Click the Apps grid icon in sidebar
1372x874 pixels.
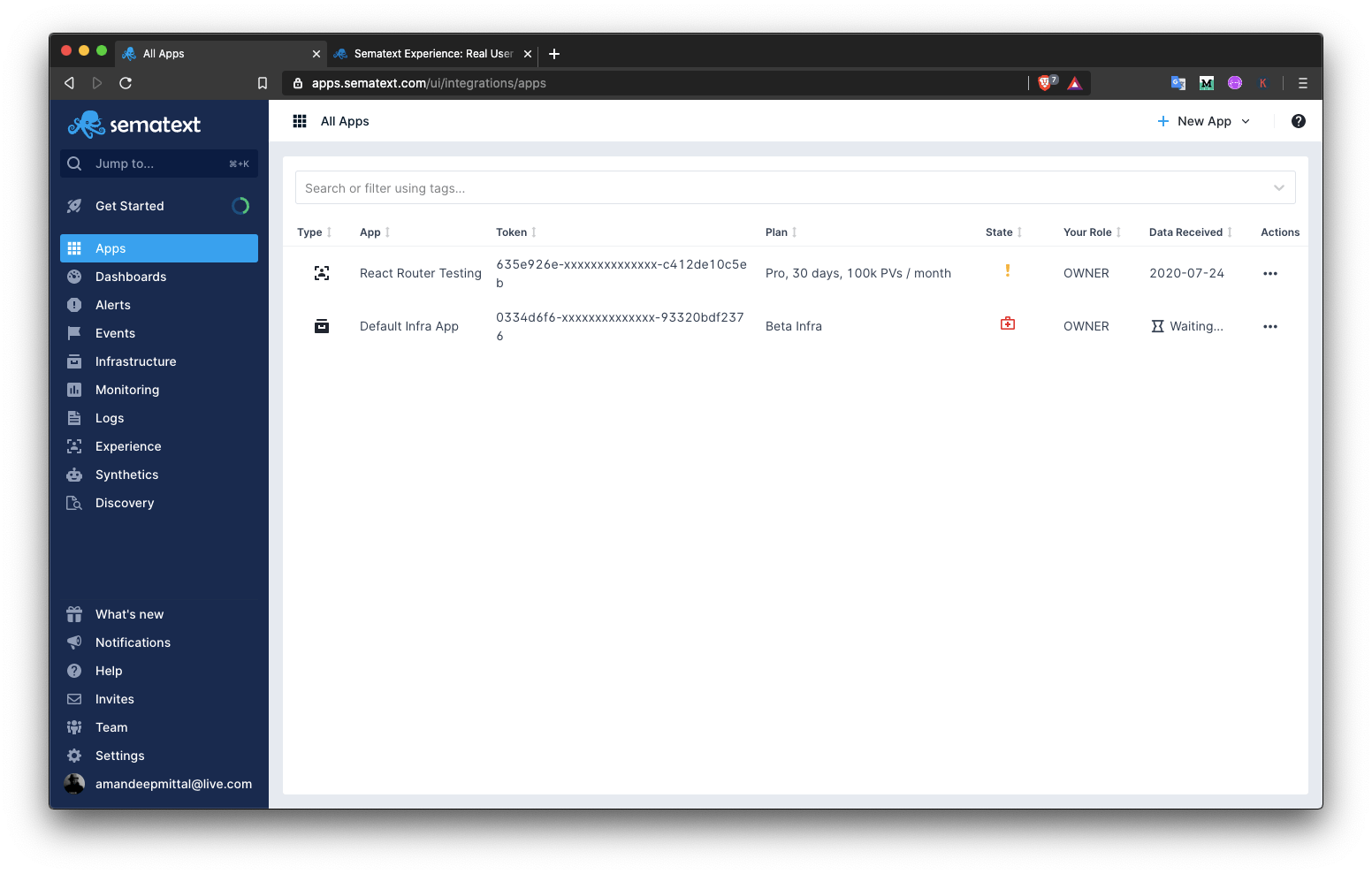tap(74, 248)
